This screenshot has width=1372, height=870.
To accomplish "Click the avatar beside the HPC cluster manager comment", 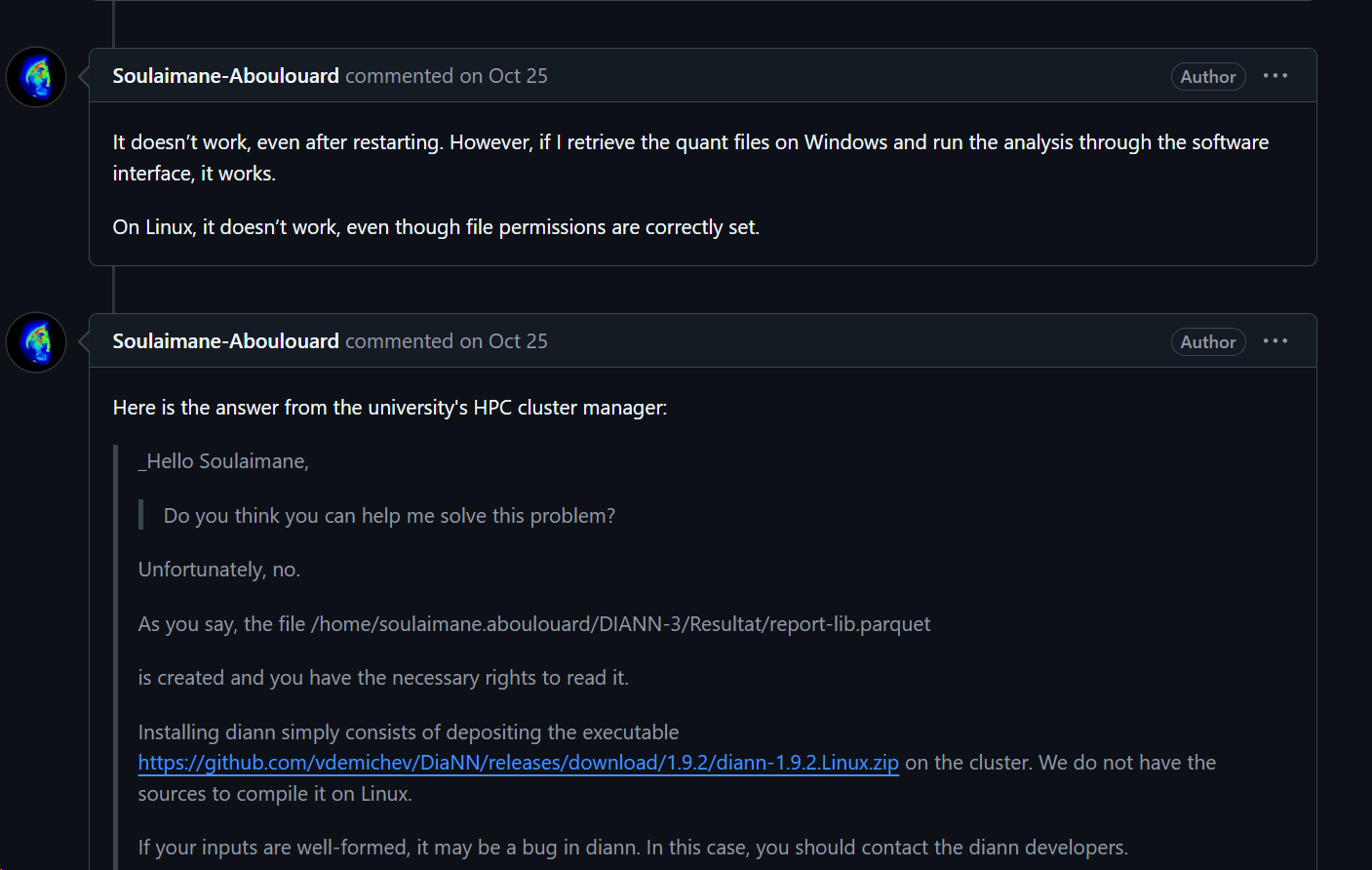I will click(36, 342).
